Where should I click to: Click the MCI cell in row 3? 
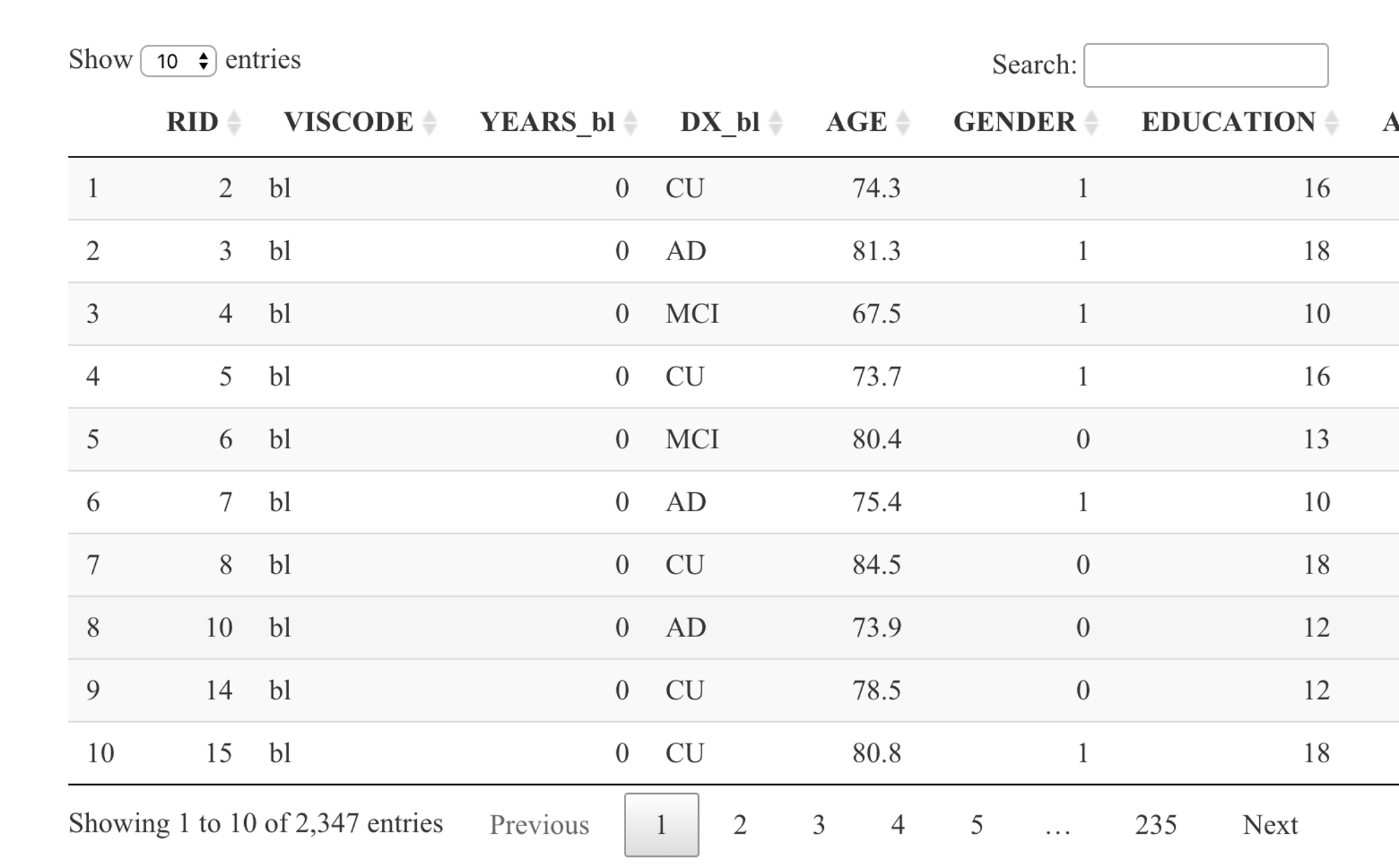tap(692, 313)
